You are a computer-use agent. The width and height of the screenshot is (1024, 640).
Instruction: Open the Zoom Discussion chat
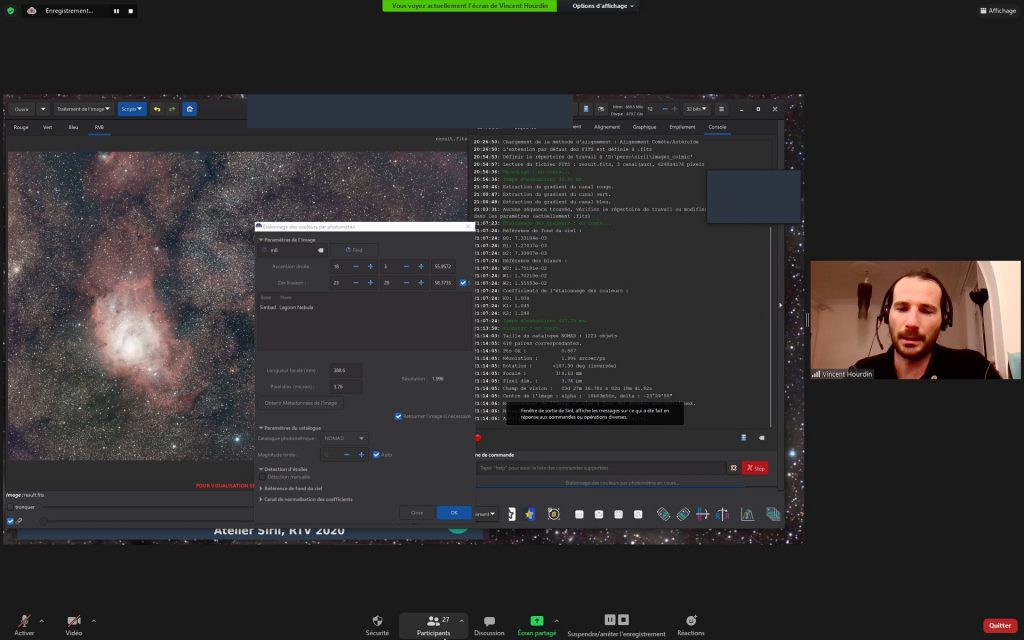click(489, 625)
